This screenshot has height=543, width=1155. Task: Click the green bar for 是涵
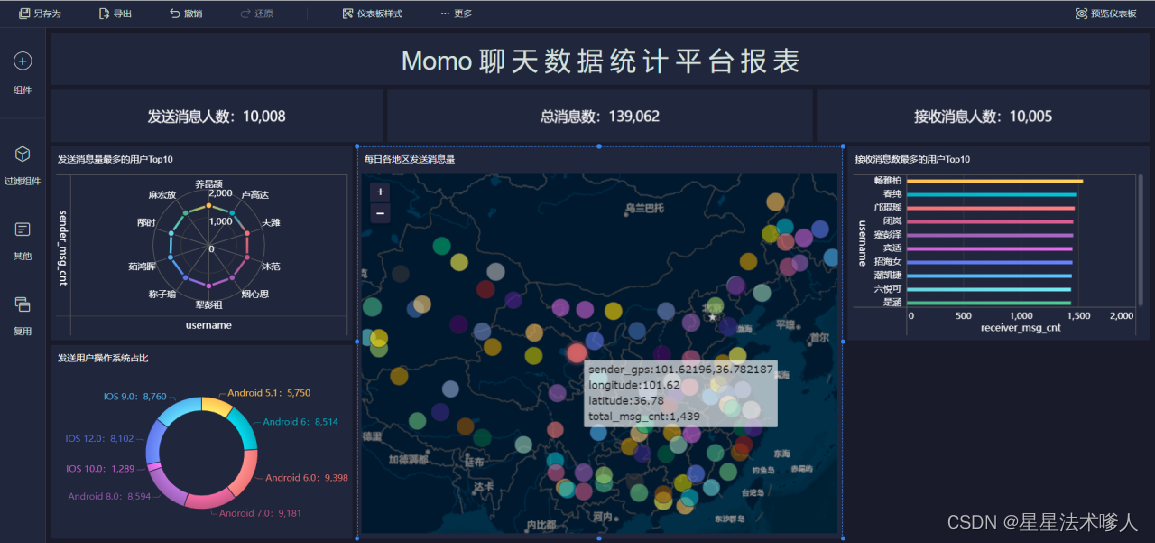point(989,303)
